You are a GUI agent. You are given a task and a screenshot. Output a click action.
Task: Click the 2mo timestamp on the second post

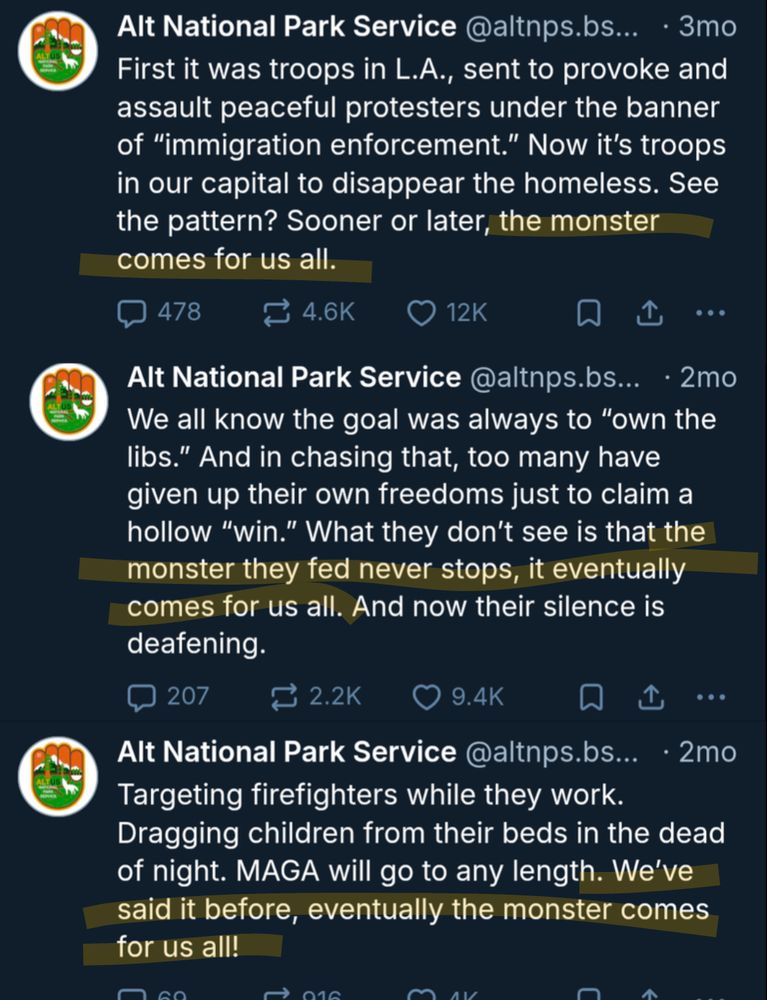(x=712, y=377)
